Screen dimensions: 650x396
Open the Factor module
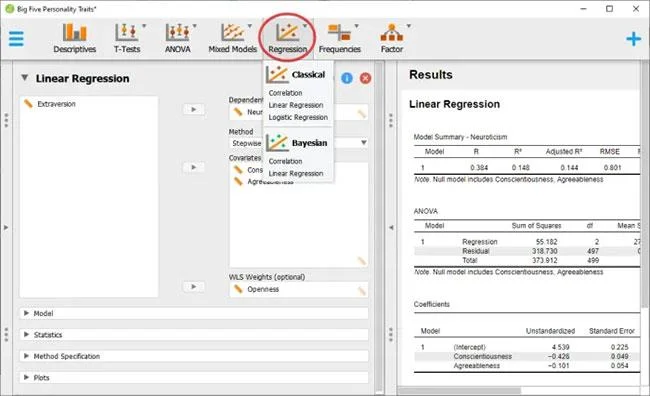coord(392,38)
